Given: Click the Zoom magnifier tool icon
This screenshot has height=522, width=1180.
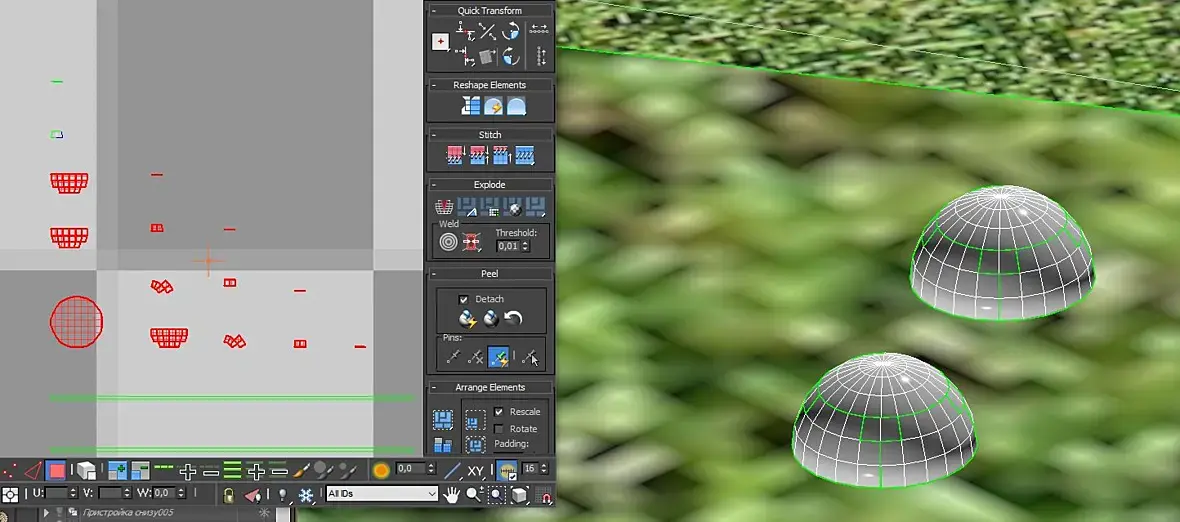Looking at the screenshot, I should coord(474,494).
